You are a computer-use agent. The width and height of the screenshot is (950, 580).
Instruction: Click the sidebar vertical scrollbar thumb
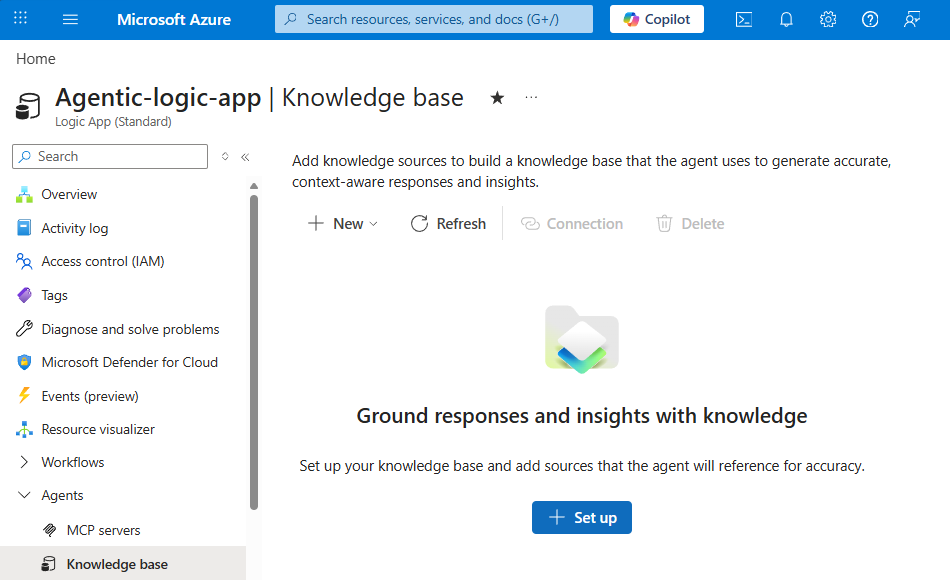[x=254, y=352]
